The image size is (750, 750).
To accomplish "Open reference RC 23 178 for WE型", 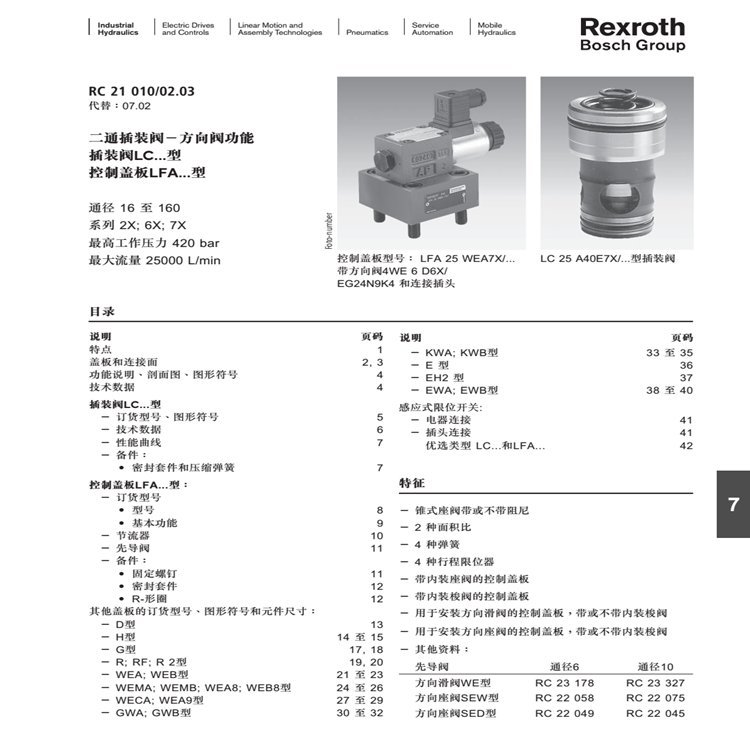I will (564, 683).
